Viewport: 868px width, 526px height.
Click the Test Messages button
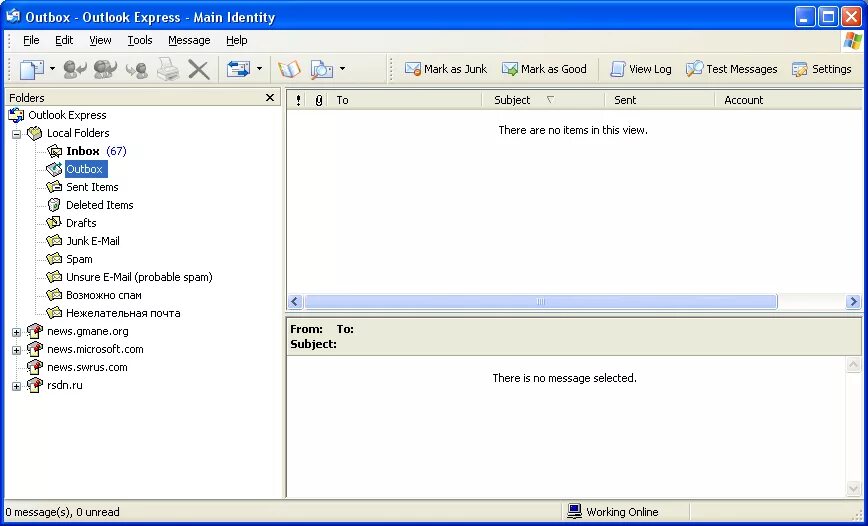click(731, 69)
